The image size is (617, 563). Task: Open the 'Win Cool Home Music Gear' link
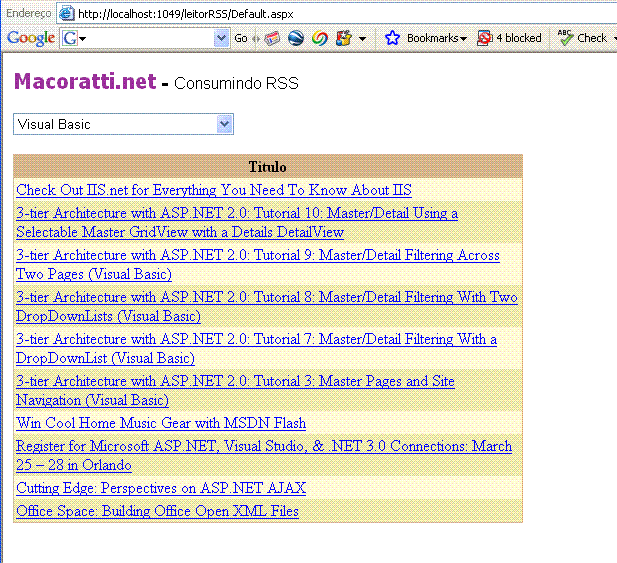pyautogui.click(x=161, y=423)
